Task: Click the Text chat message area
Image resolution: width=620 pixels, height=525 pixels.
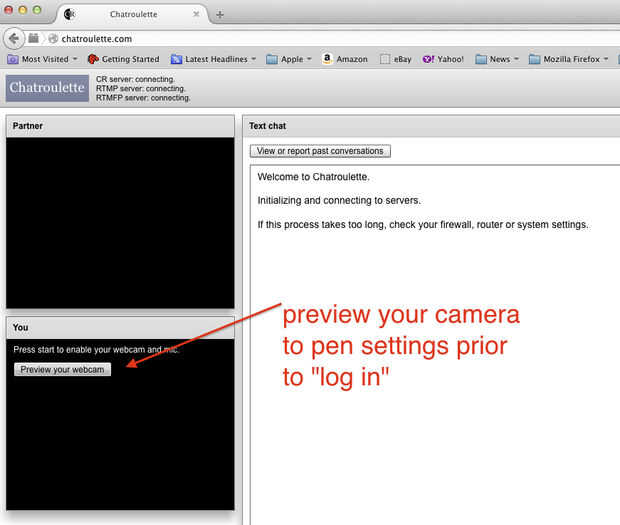Action: [435, 345]
